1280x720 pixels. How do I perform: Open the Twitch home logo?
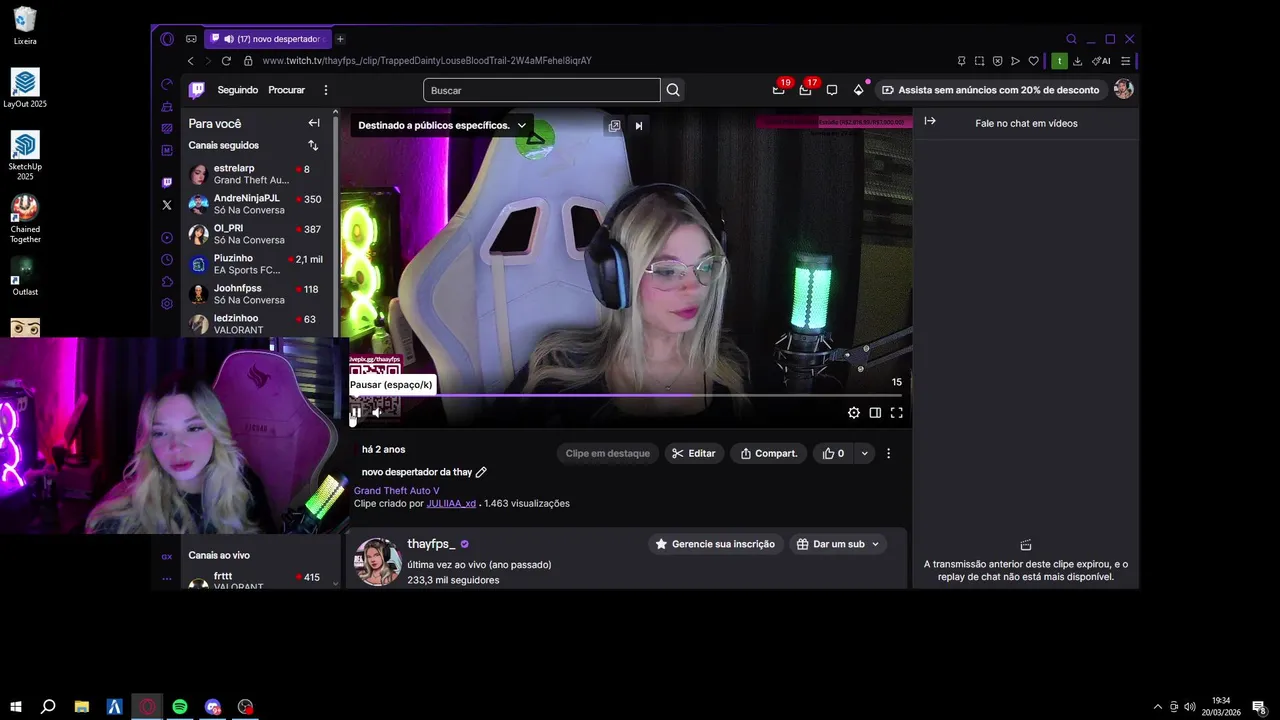(x=197, y=90)
